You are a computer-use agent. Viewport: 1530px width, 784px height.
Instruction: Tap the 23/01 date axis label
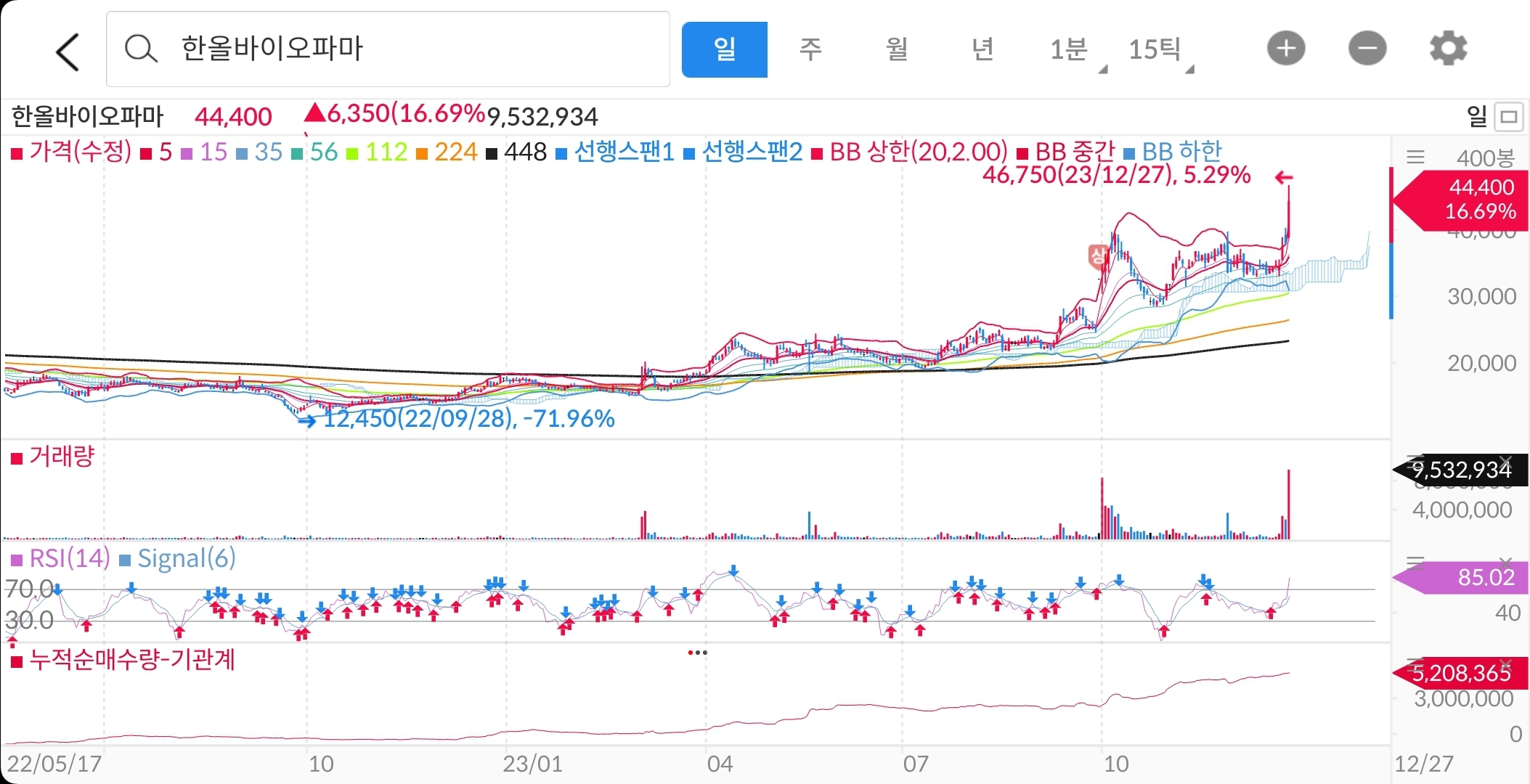pyautogui.click(x=532, y=764)
